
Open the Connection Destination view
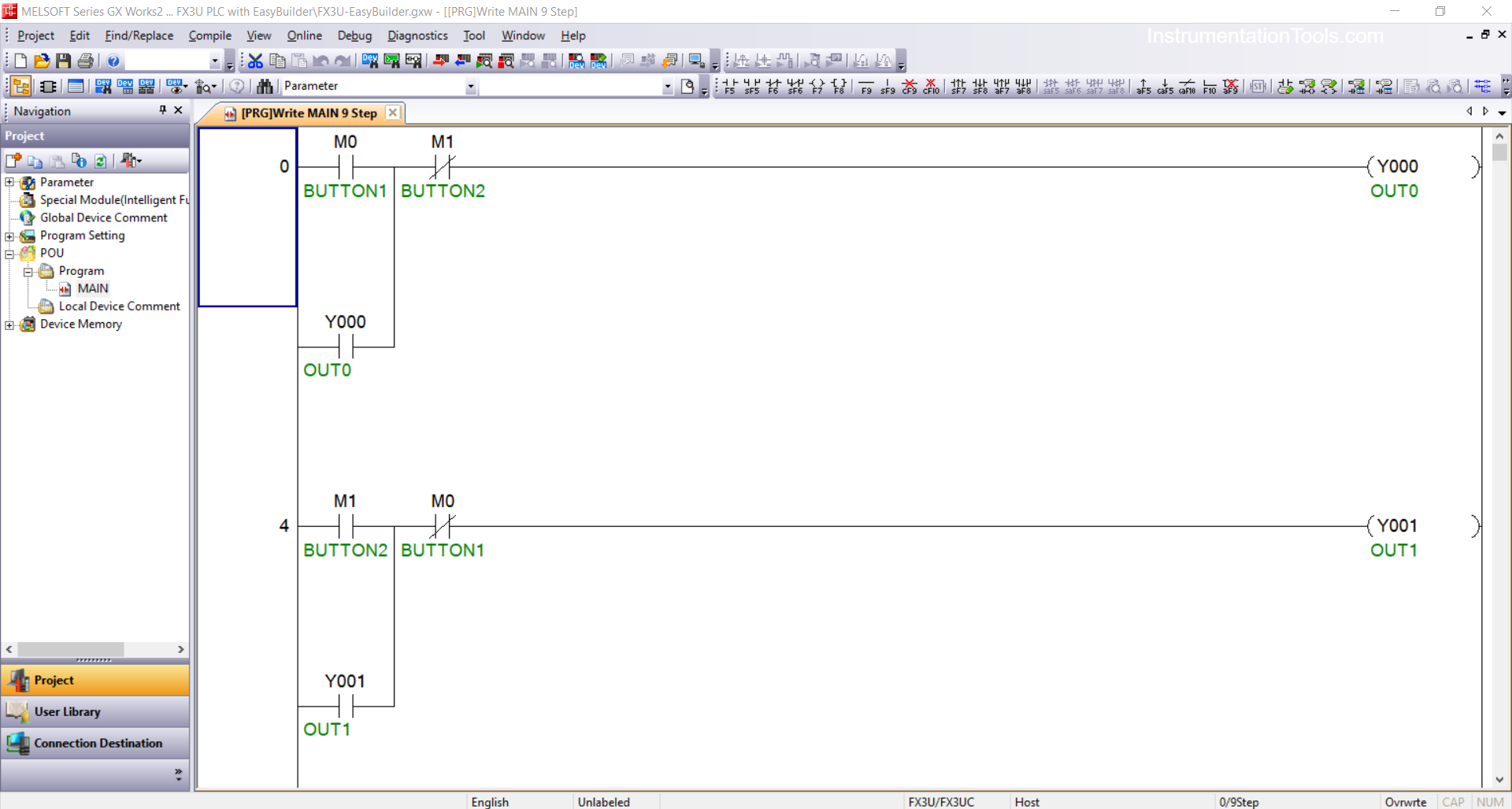pos(95,743)
